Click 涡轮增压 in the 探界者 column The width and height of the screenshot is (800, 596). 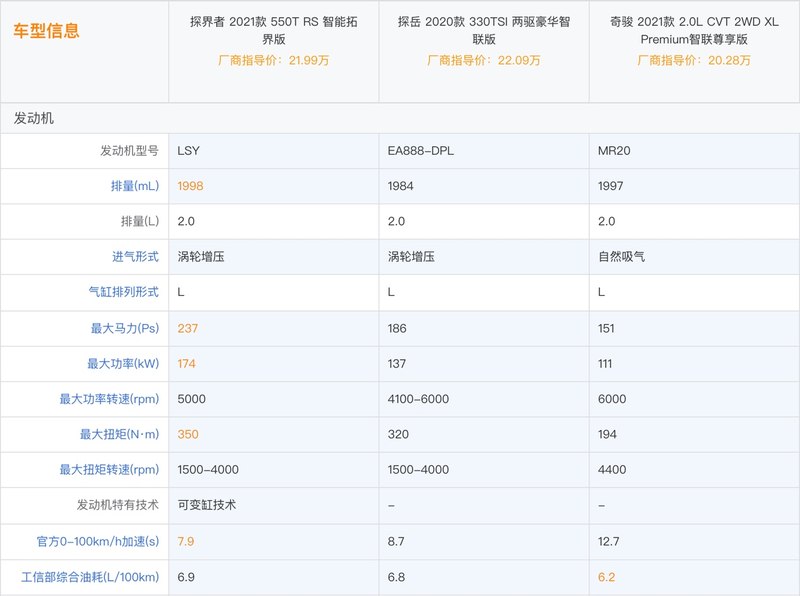tap(201, 257)
